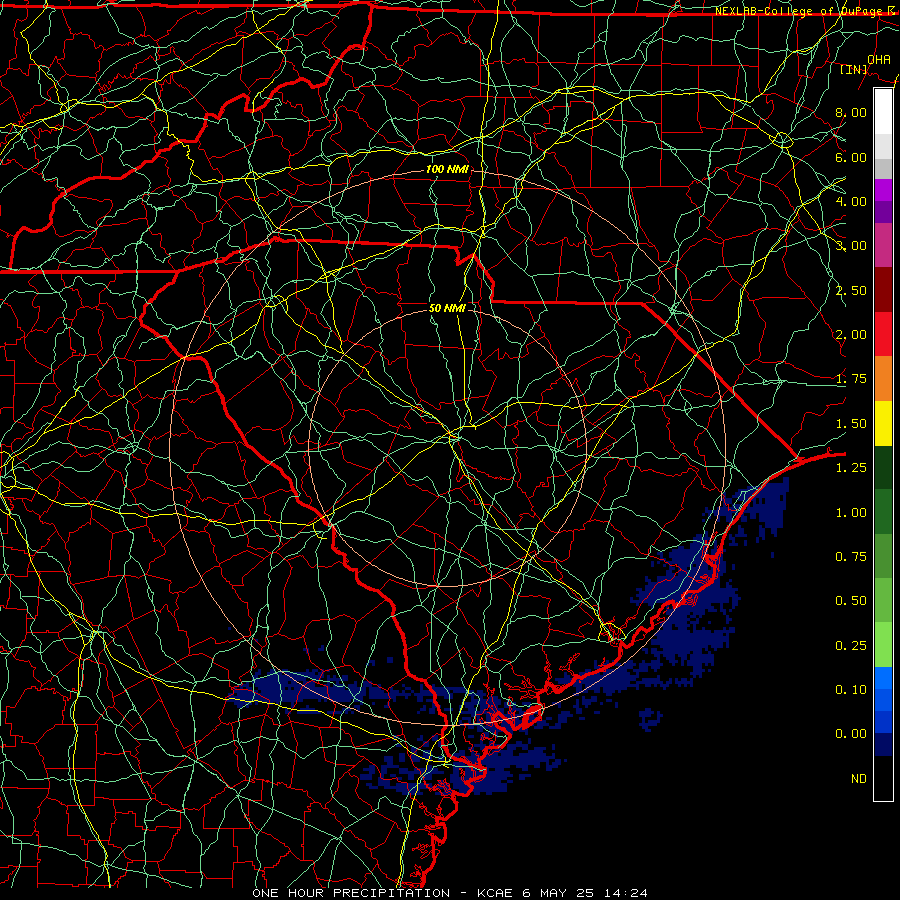Click the '8.00' legend value

pyautogui.click(x=851, y=112)
